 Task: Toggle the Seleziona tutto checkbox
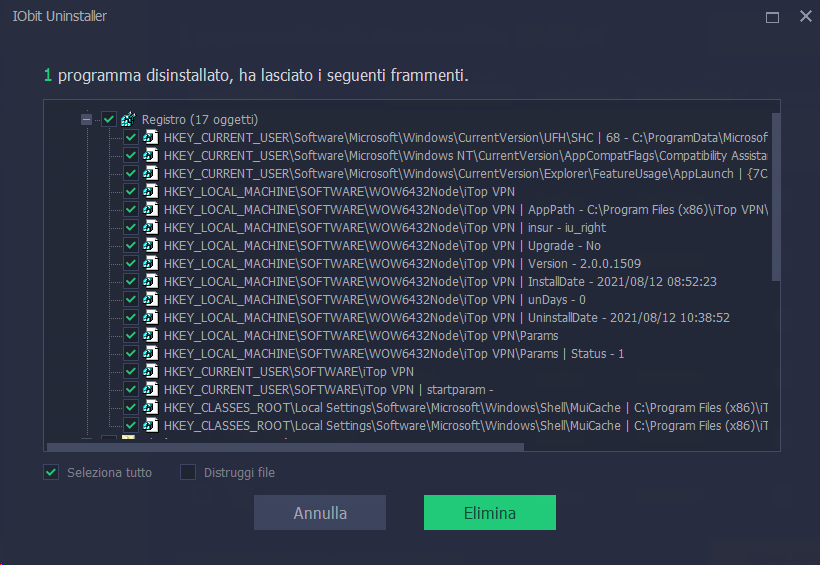pos(51,472)
